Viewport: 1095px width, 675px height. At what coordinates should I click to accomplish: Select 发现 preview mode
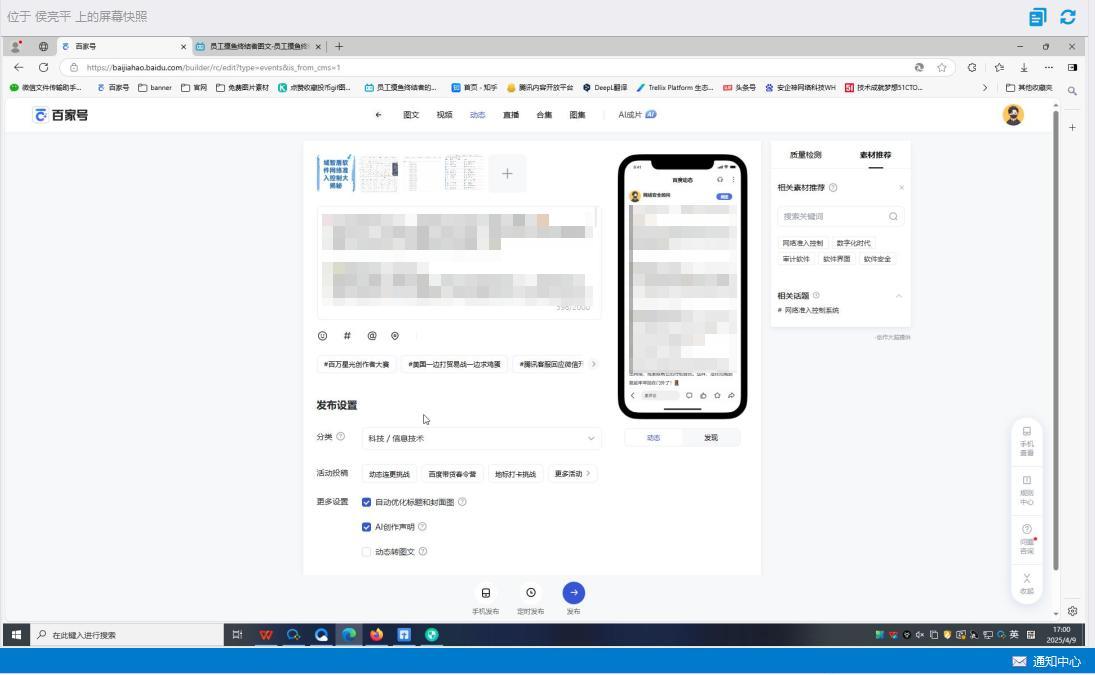point(711,438)
